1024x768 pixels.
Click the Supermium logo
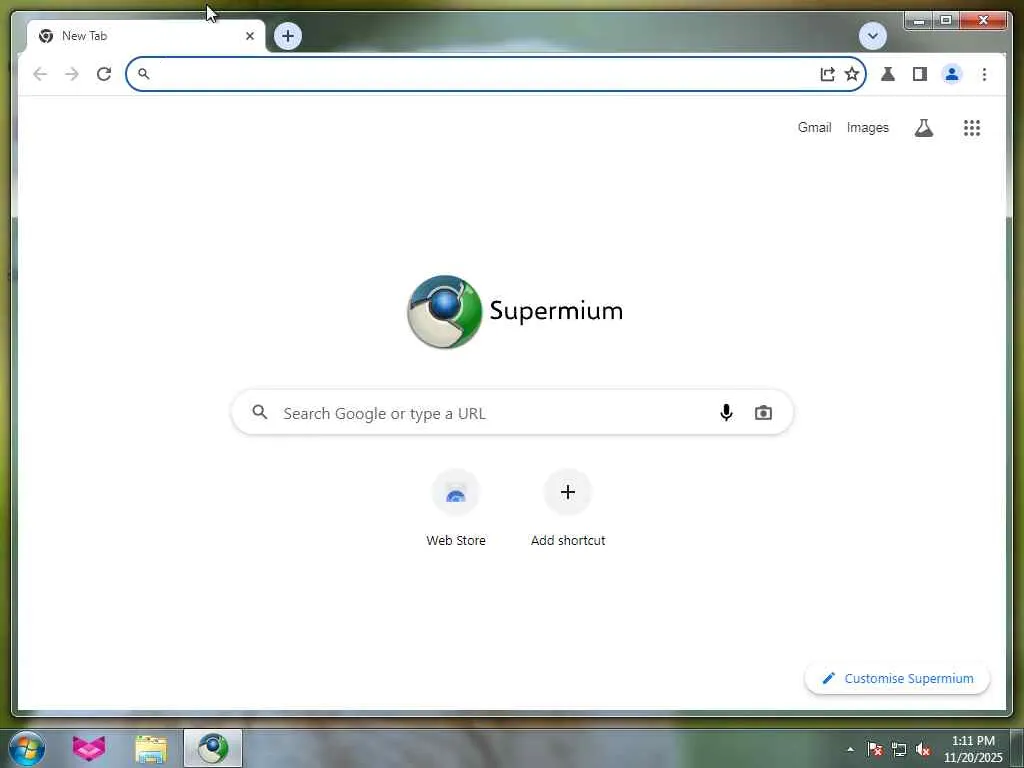coord(515,312)
